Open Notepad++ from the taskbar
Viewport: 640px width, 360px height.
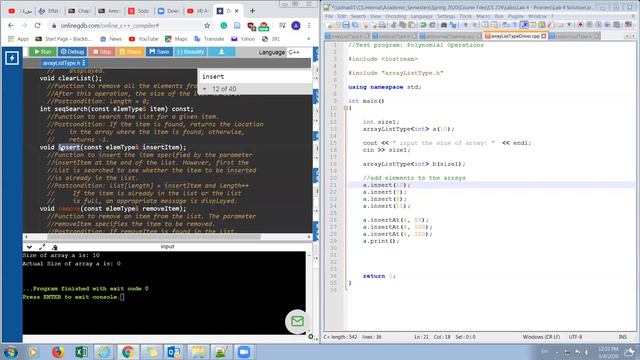[221, 352]
